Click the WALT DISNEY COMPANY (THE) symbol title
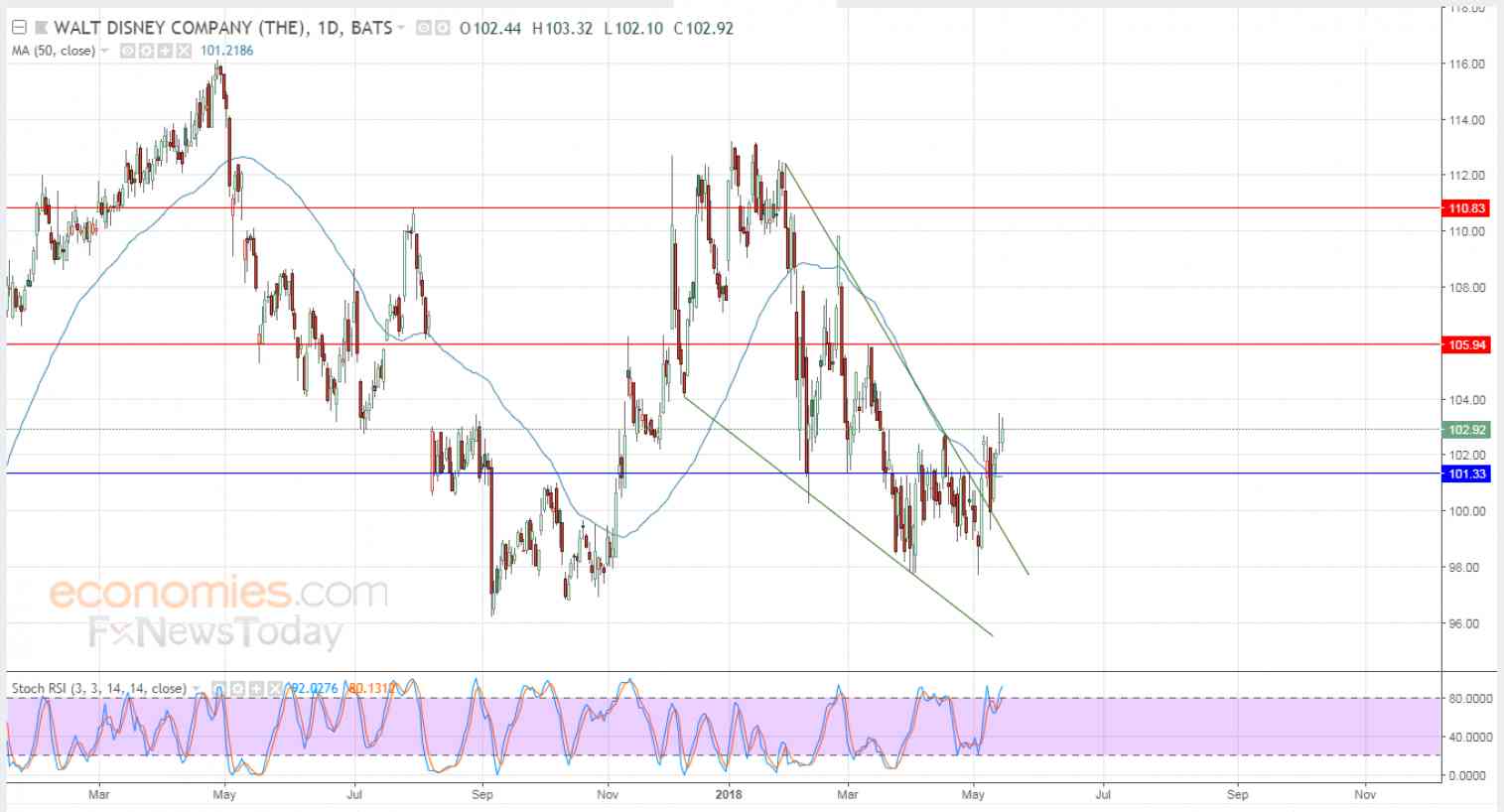1504x812 pixels. [x=180, y=28]
